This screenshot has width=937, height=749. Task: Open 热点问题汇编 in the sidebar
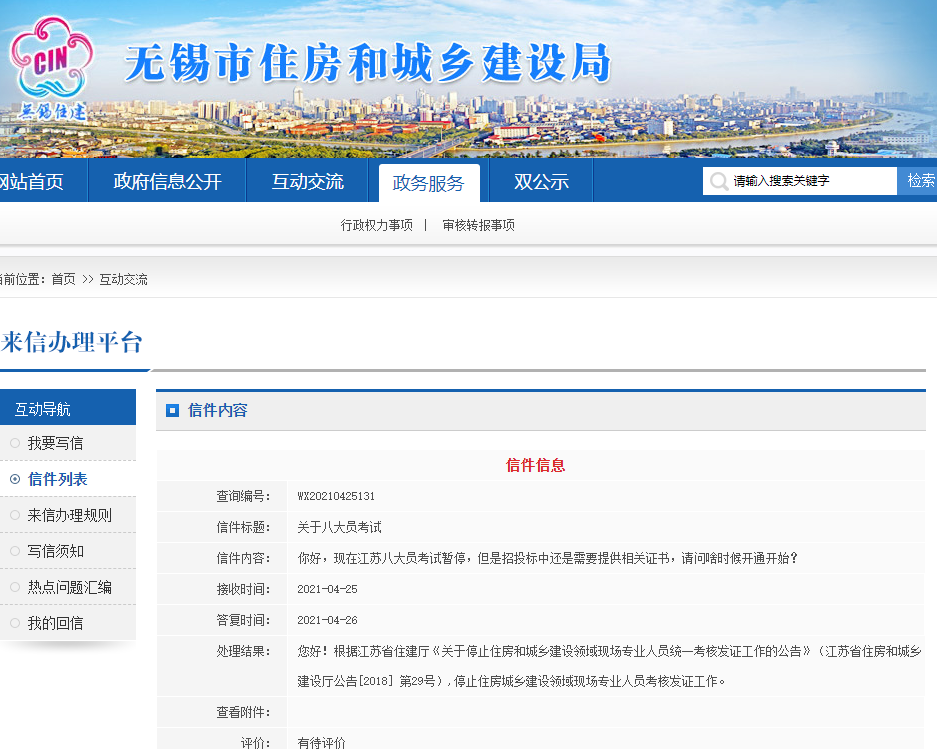[69, 587]
